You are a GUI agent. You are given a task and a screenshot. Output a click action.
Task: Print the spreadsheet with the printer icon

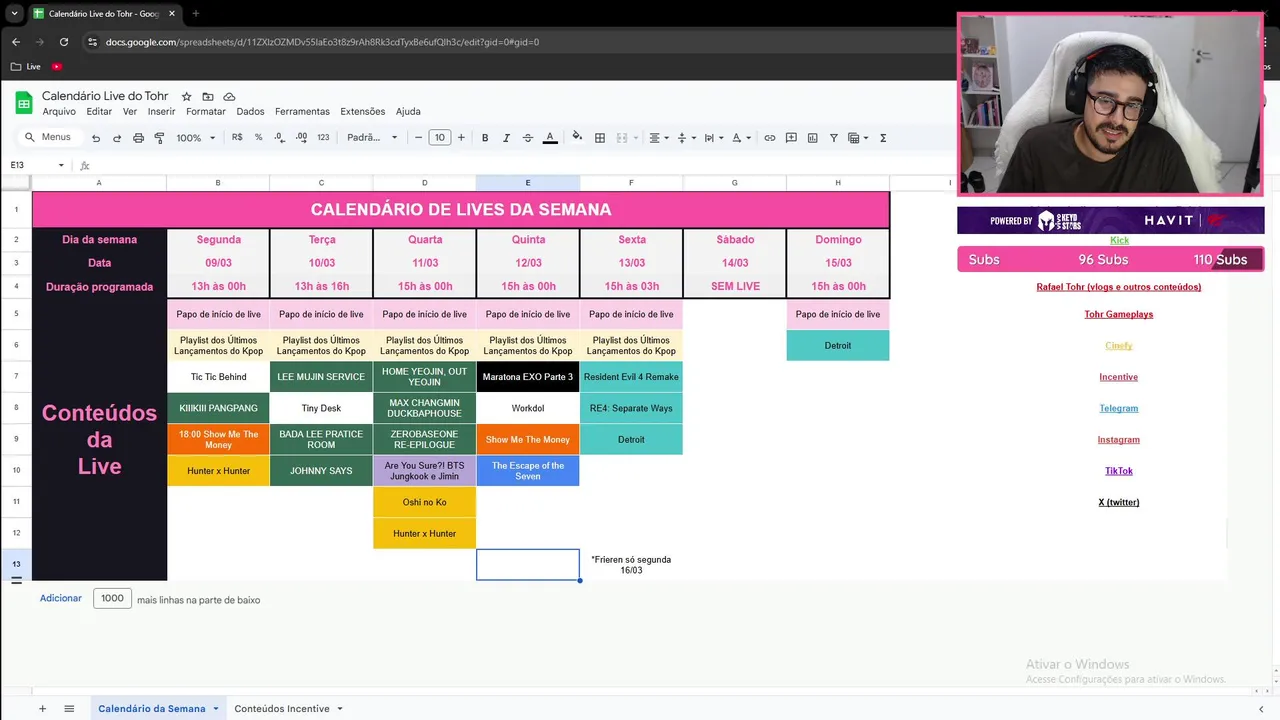coord(138,138)
